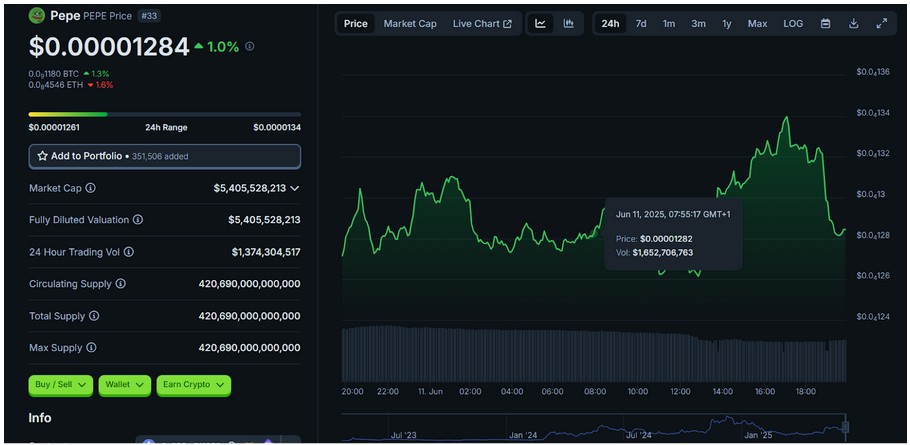
Task: Open Fully Diluted Valuation info icon
Action: coord(138,220)
